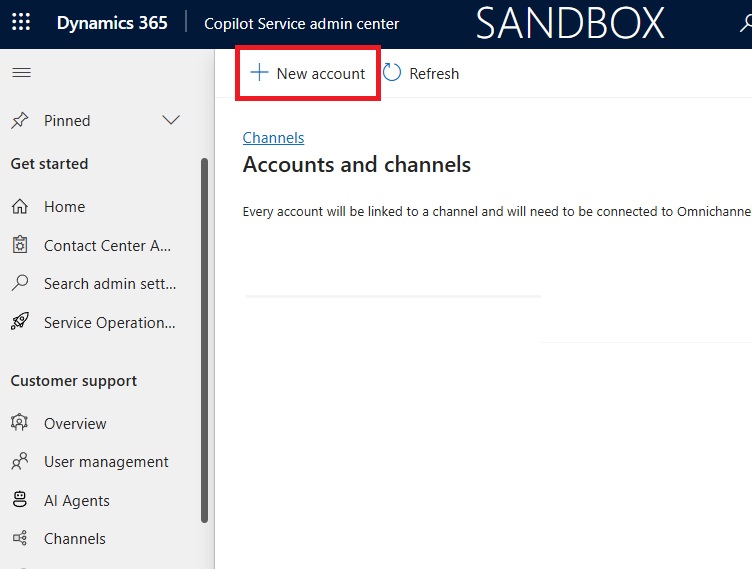Click the New account button
The image size is (752, 569).
308,73
